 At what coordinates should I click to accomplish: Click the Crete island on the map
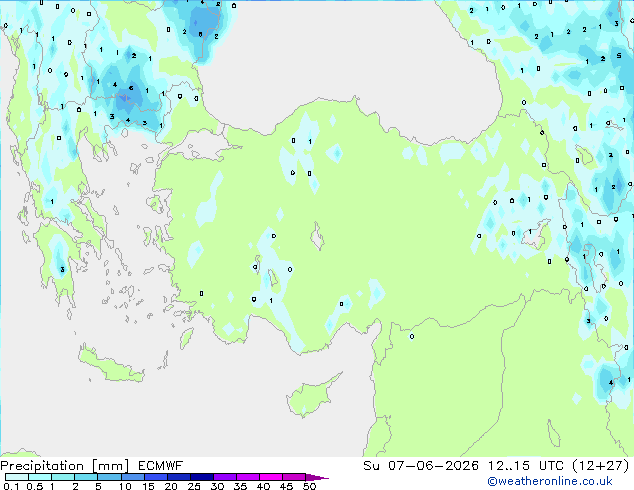109,366
